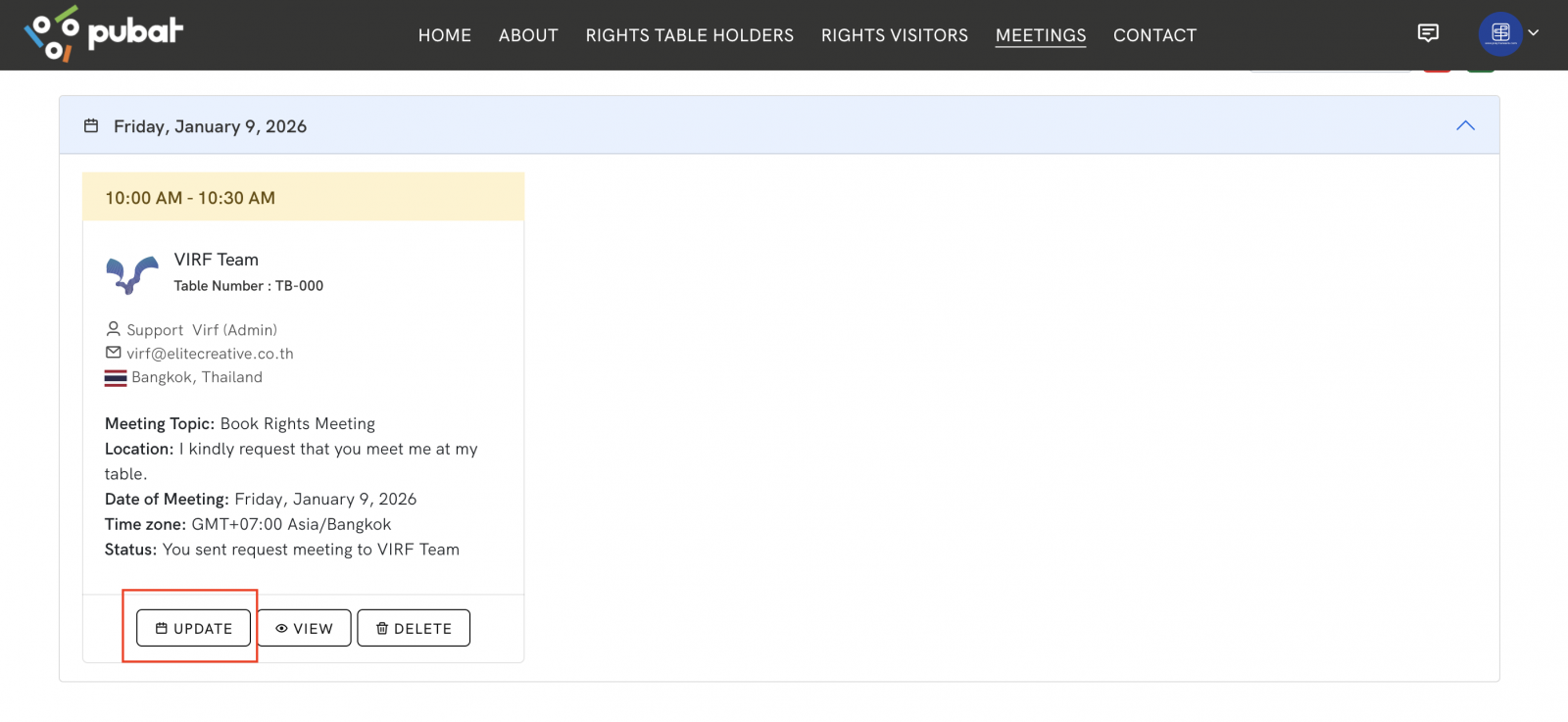Open the chat messages icon
The height and width of the screenshot is (722, 1568).
[1428, 33]
